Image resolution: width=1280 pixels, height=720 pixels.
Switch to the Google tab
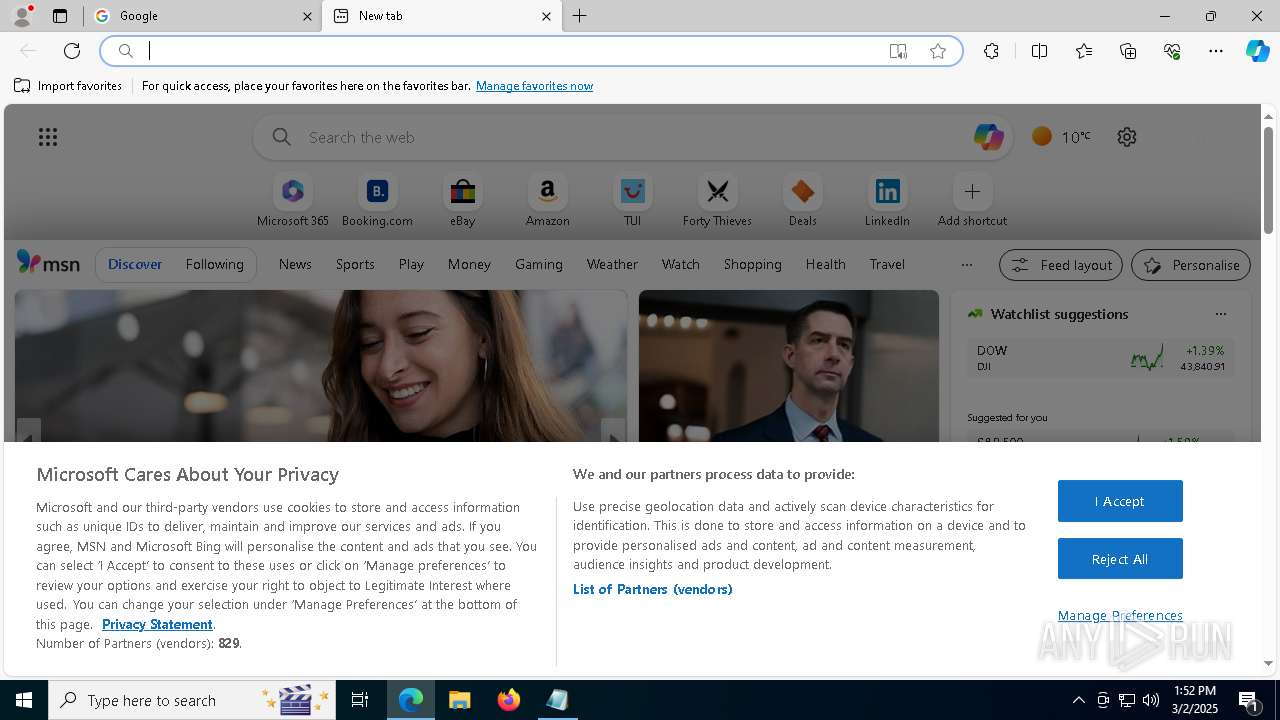pos(200,16)
